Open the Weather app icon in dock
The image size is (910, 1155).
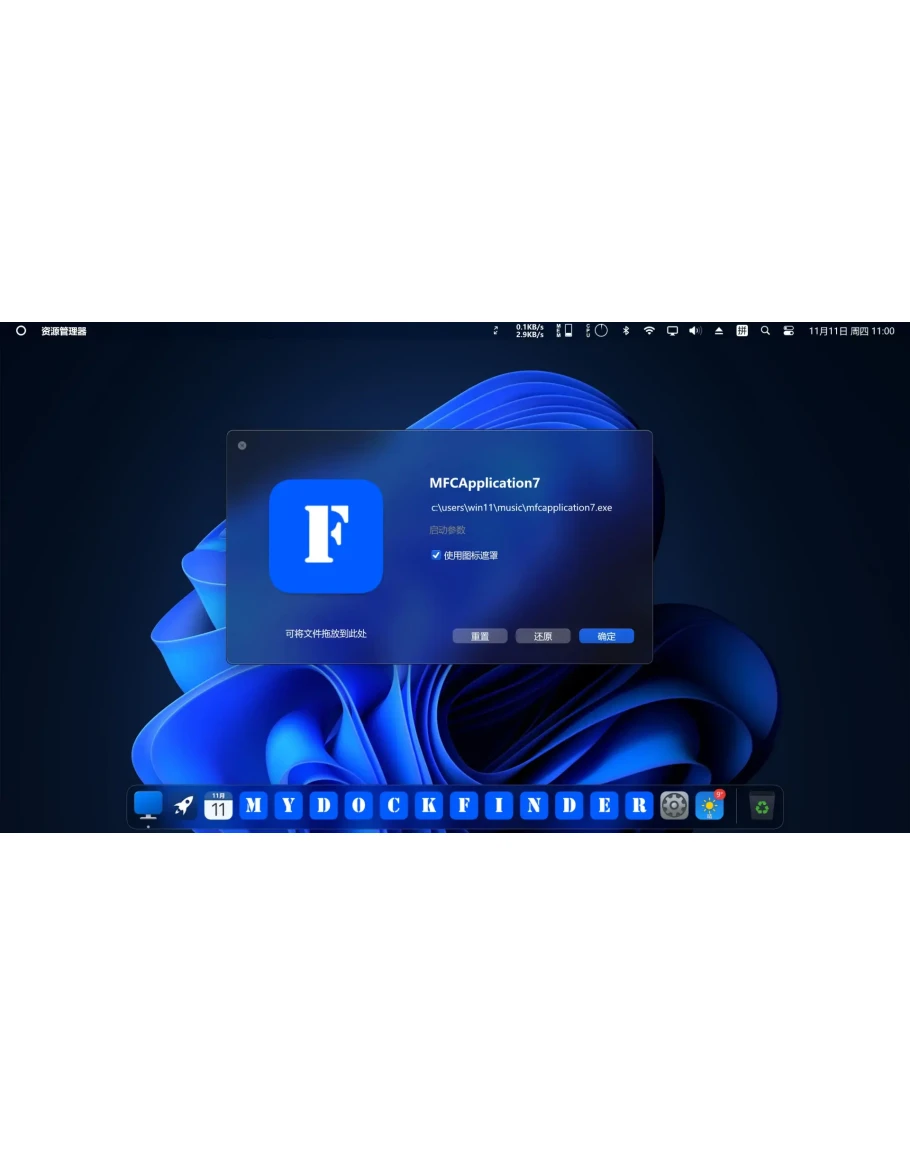[709, 805]
